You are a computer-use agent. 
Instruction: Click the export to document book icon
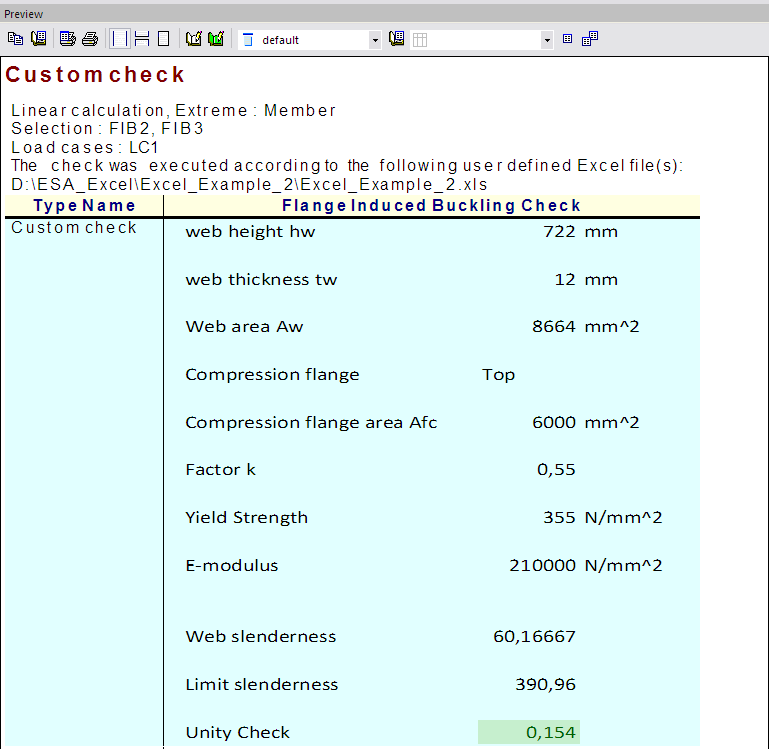coord(39,39)
